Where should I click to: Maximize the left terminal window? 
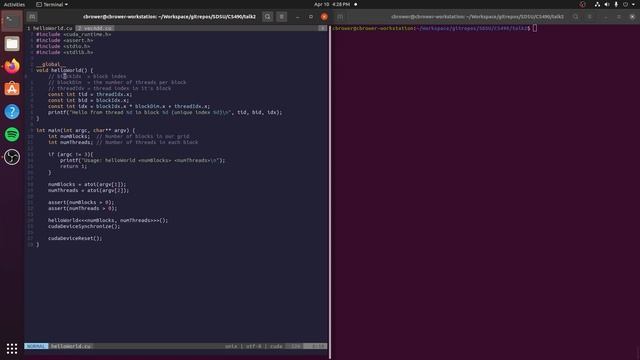pos(311,17)
